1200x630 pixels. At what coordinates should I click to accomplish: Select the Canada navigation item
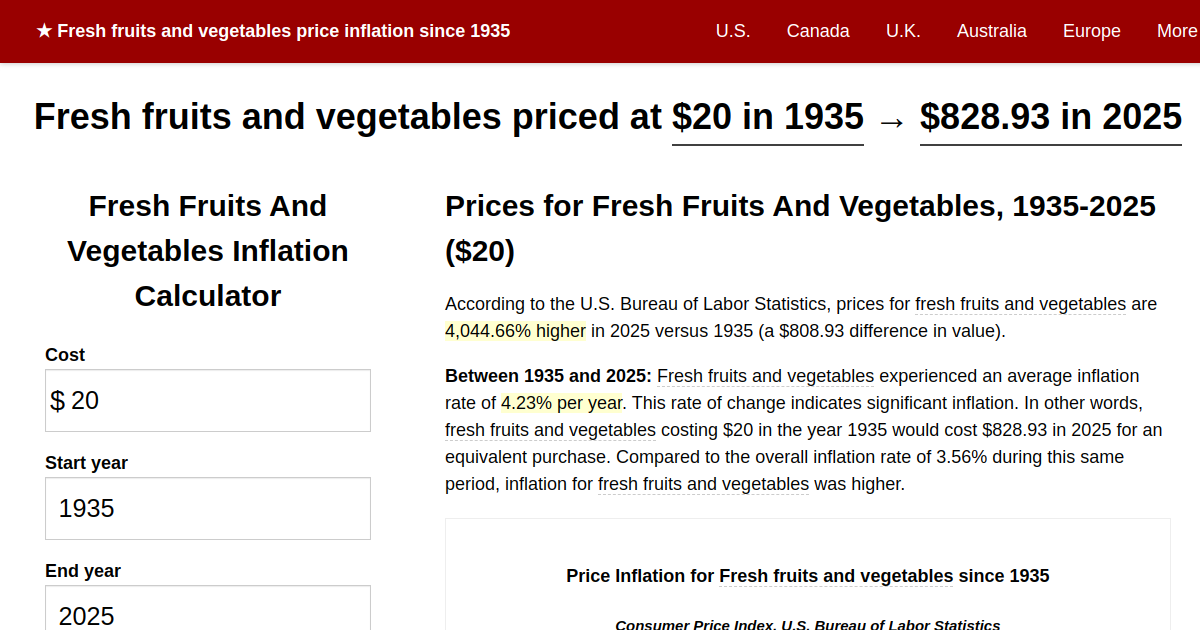818,31
